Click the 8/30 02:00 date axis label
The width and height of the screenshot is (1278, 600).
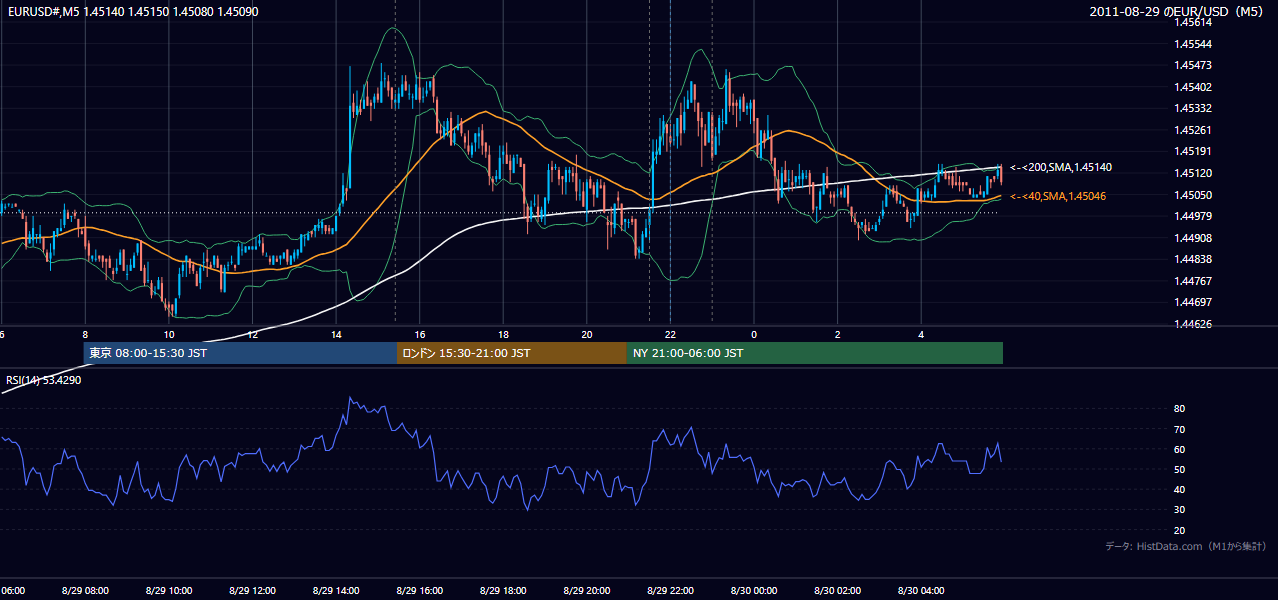837,591
